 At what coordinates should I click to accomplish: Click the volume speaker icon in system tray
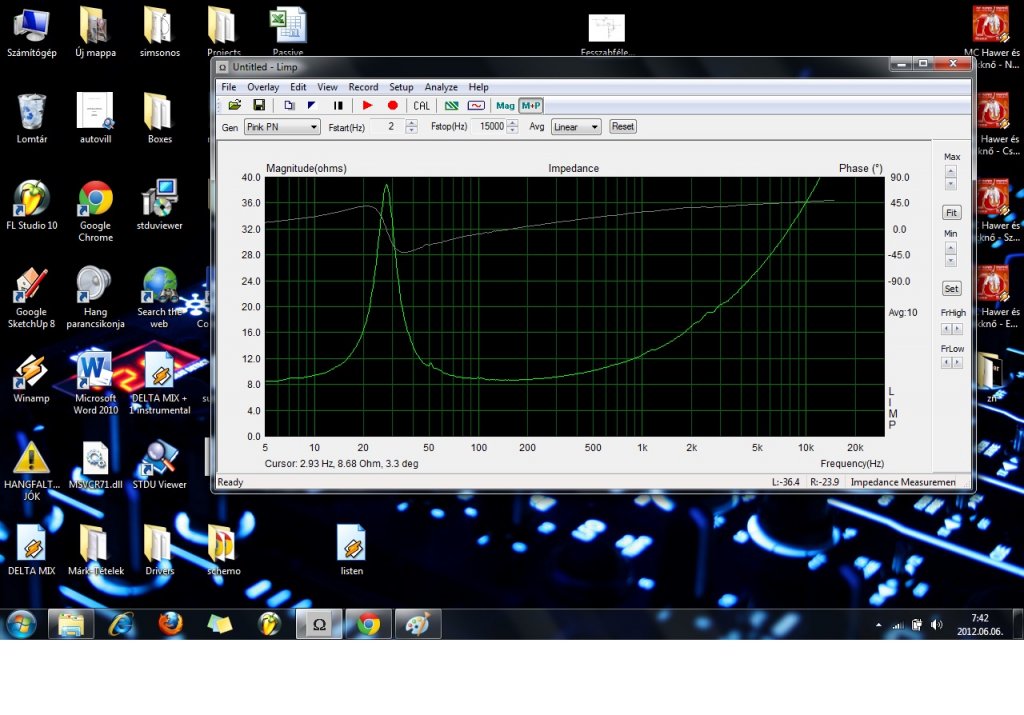(936, 624)
